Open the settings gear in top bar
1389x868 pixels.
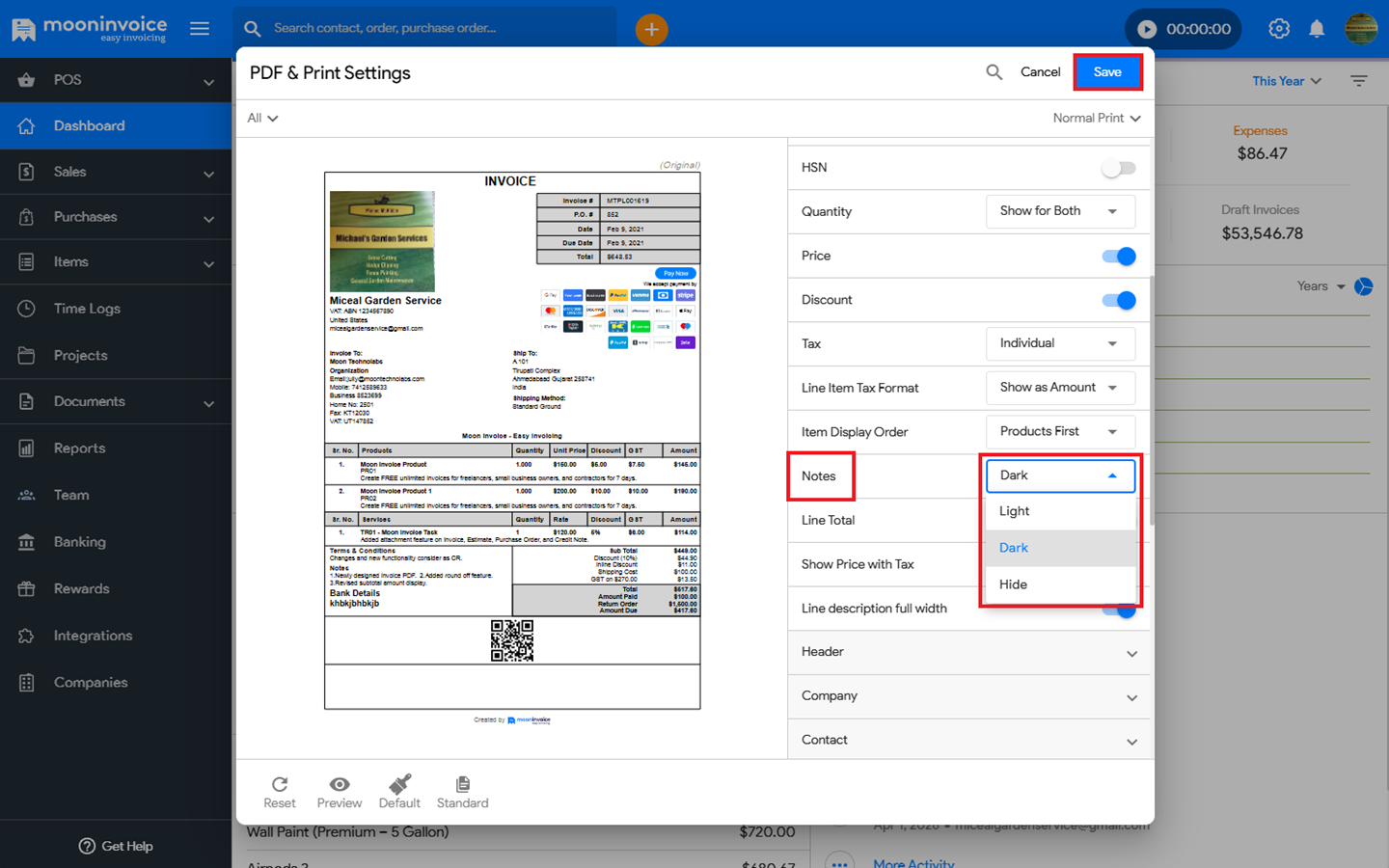click(1279, 29)
